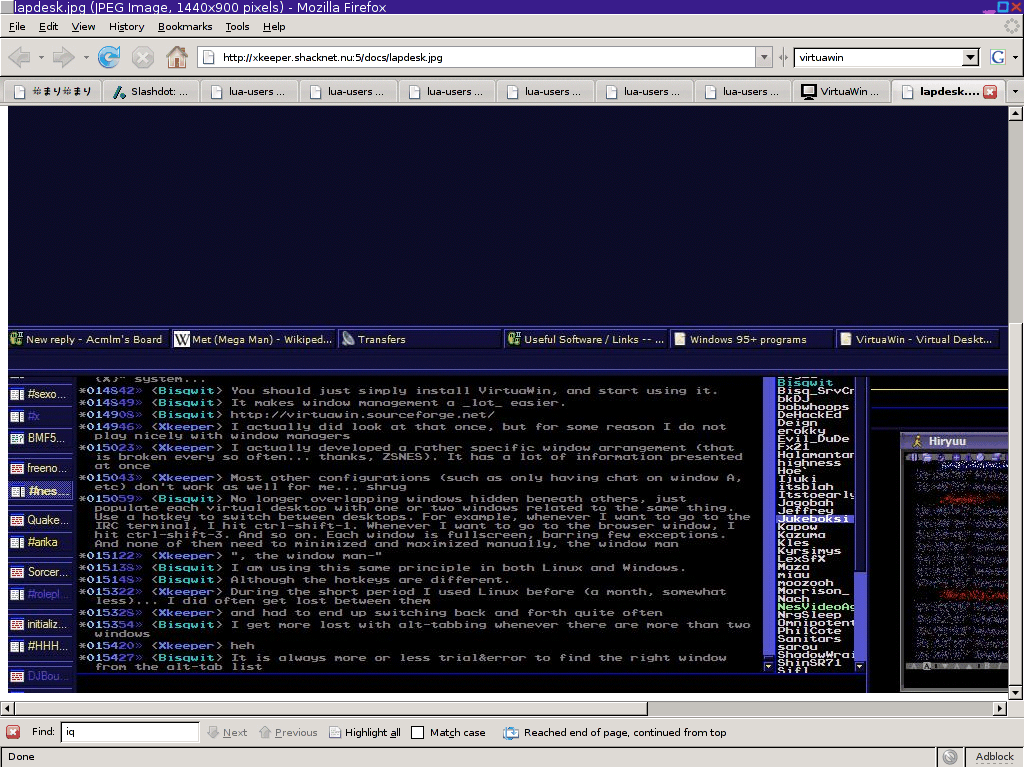Click inside the Find text field
This screenshot has height=768, width=1024.
click(130, 732)
